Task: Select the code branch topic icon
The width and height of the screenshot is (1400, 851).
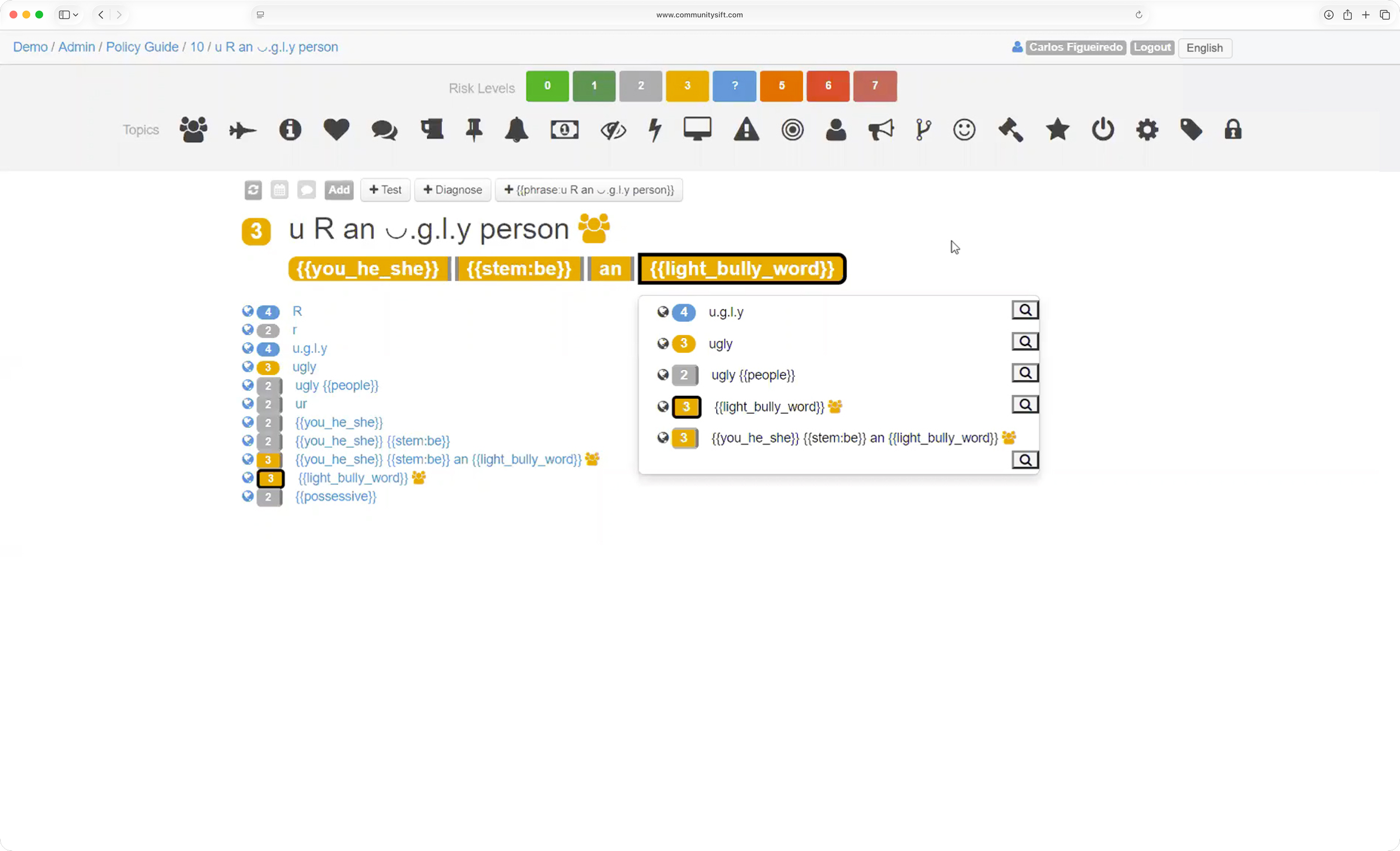Action: point(923,129)
